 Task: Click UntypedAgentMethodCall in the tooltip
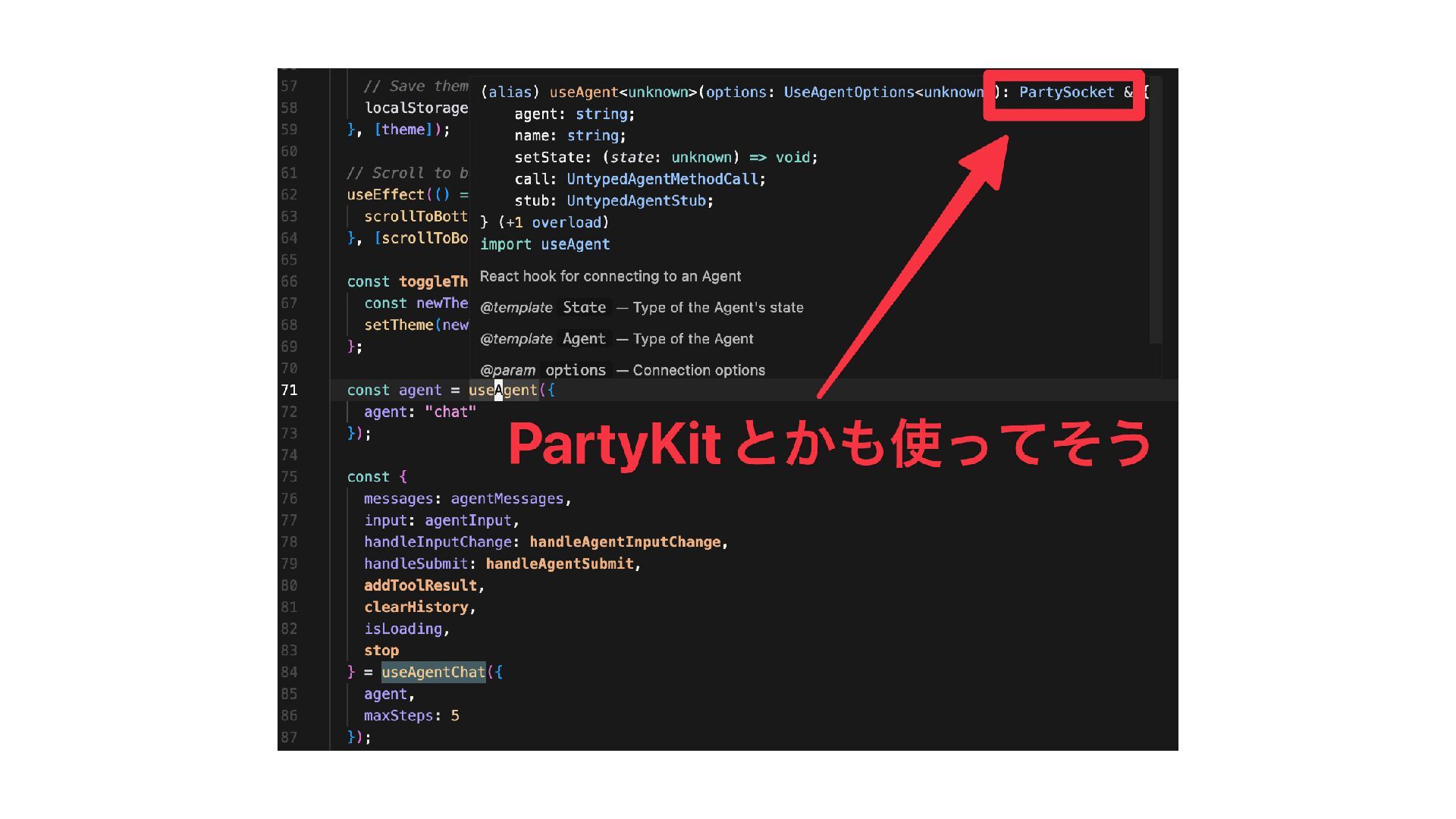(x=662, y=179)
